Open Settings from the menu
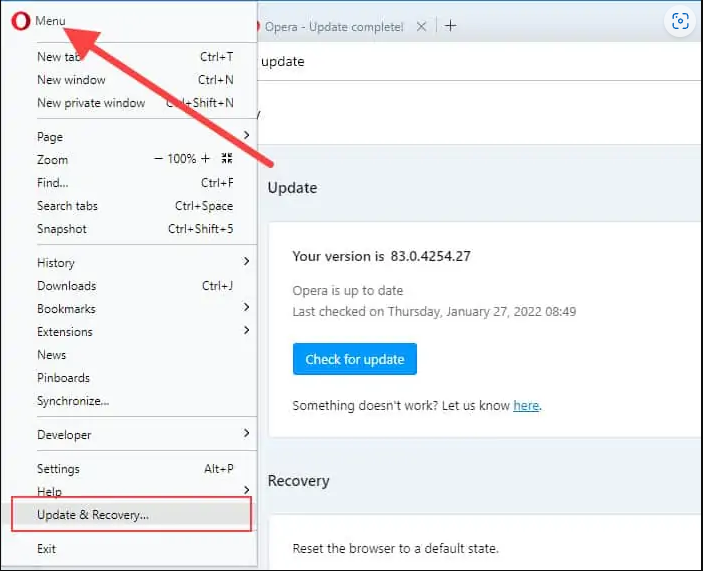703x571 pixels. click(x=135, y=469)
